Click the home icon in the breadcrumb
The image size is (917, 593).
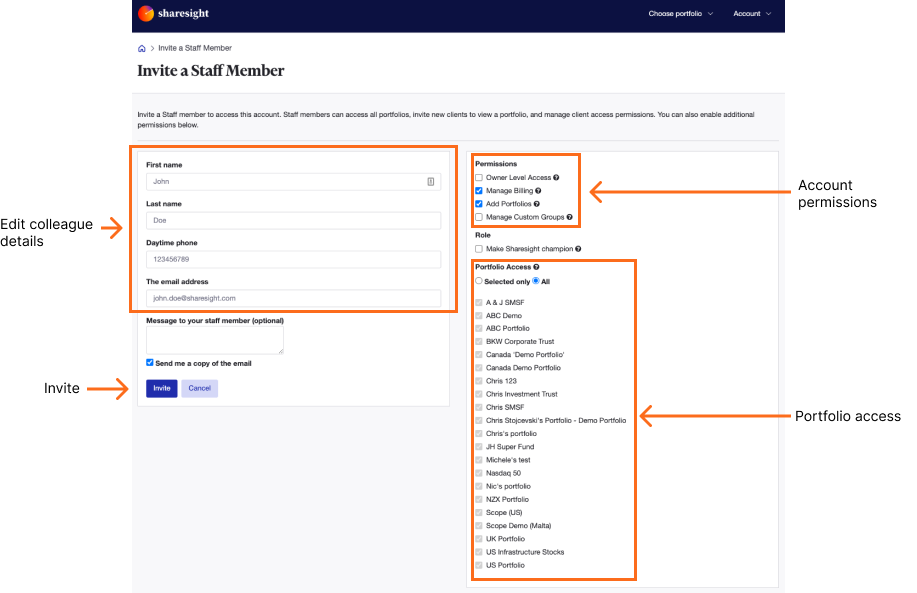(x=141, y=47)
